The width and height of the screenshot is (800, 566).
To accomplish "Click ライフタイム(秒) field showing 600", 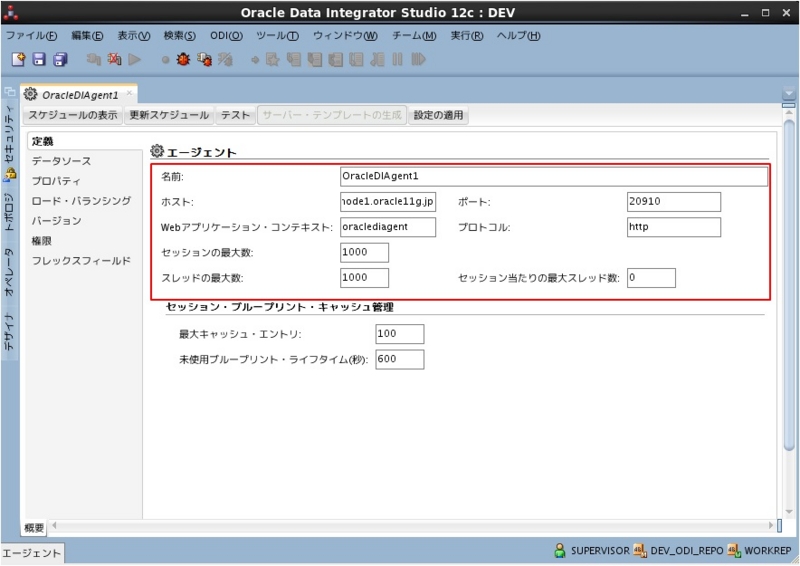I will point(399,360).
